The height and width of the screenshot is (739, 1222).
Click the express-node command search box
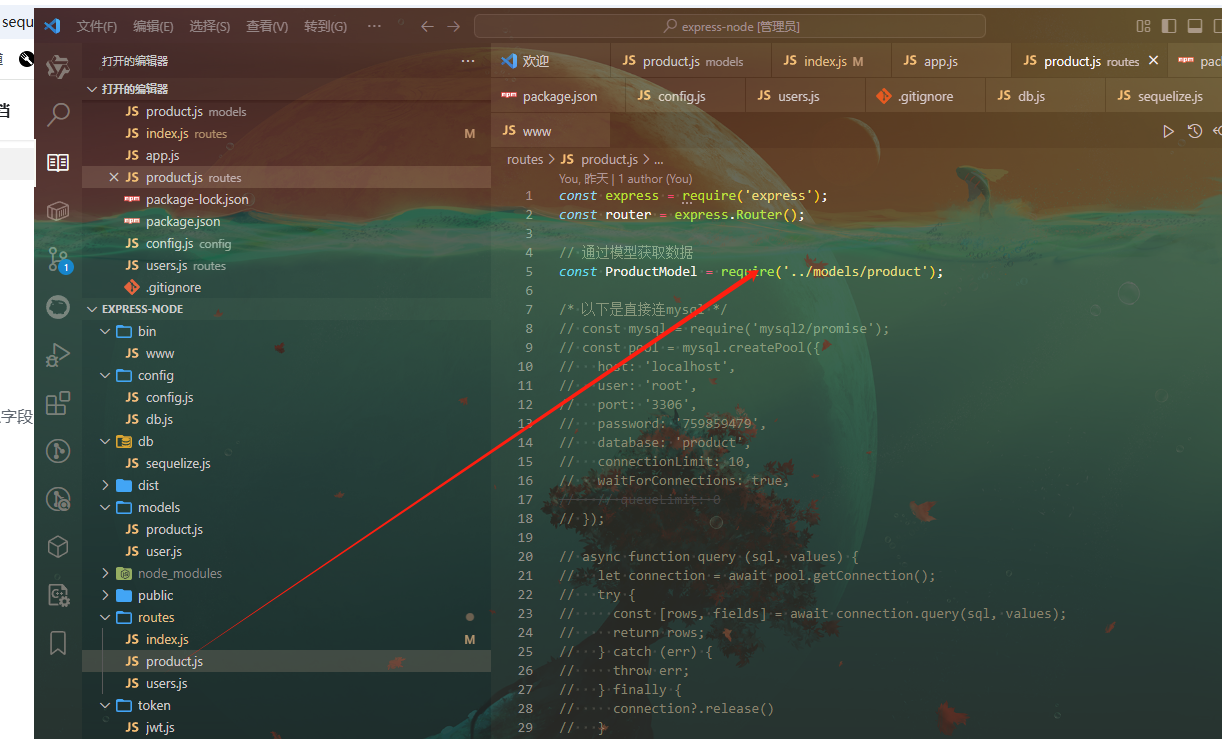coord(730,27)
